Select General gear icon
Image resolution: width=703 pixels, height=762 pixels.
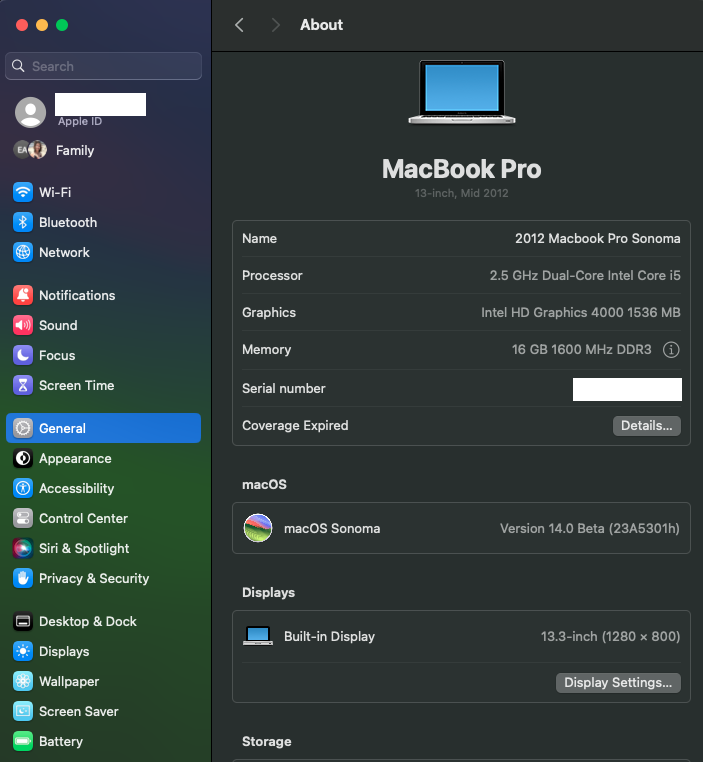[23, 428]
